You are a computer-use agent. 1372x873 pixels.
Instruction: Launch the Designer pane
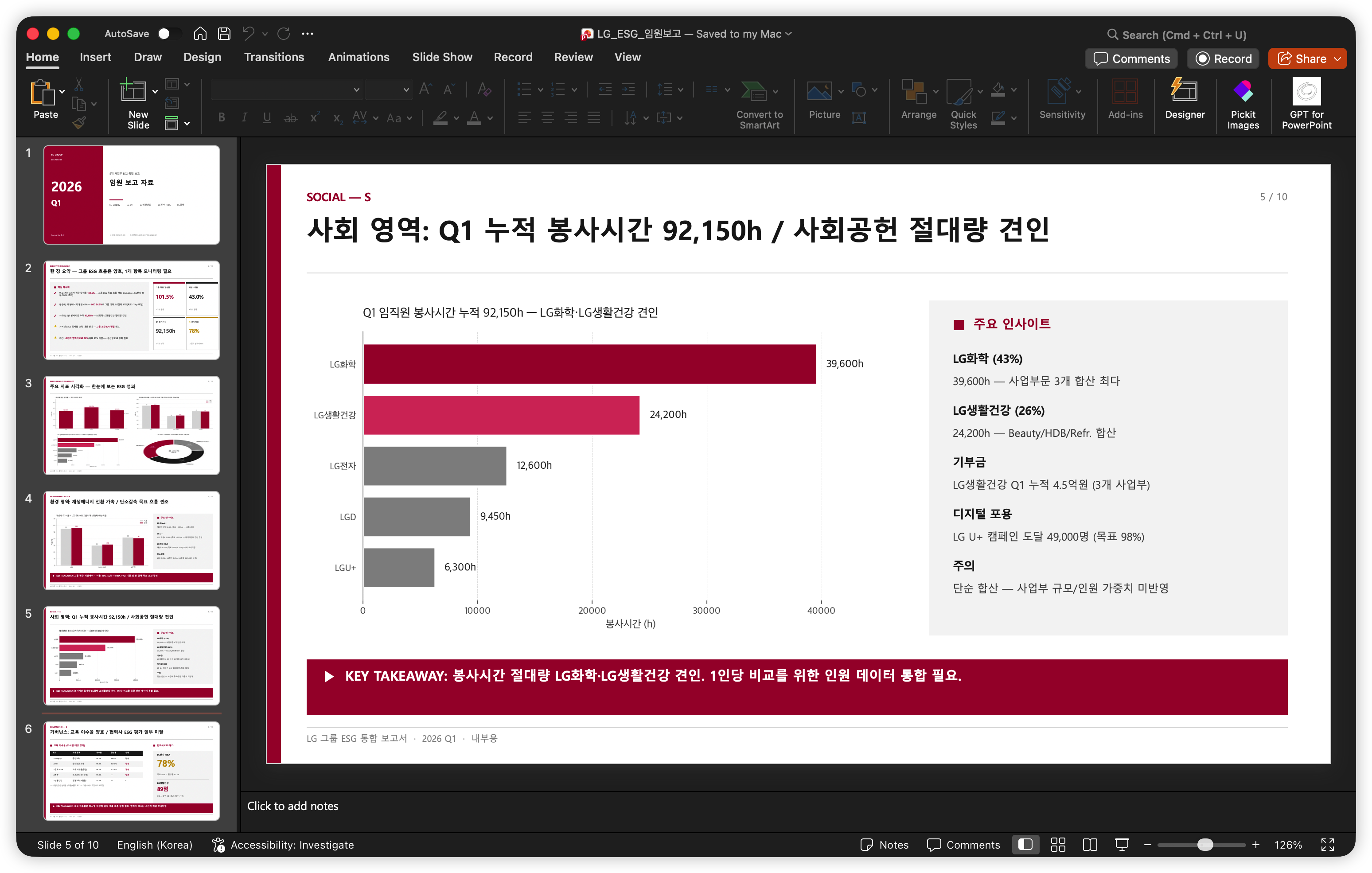(1185, 99)
